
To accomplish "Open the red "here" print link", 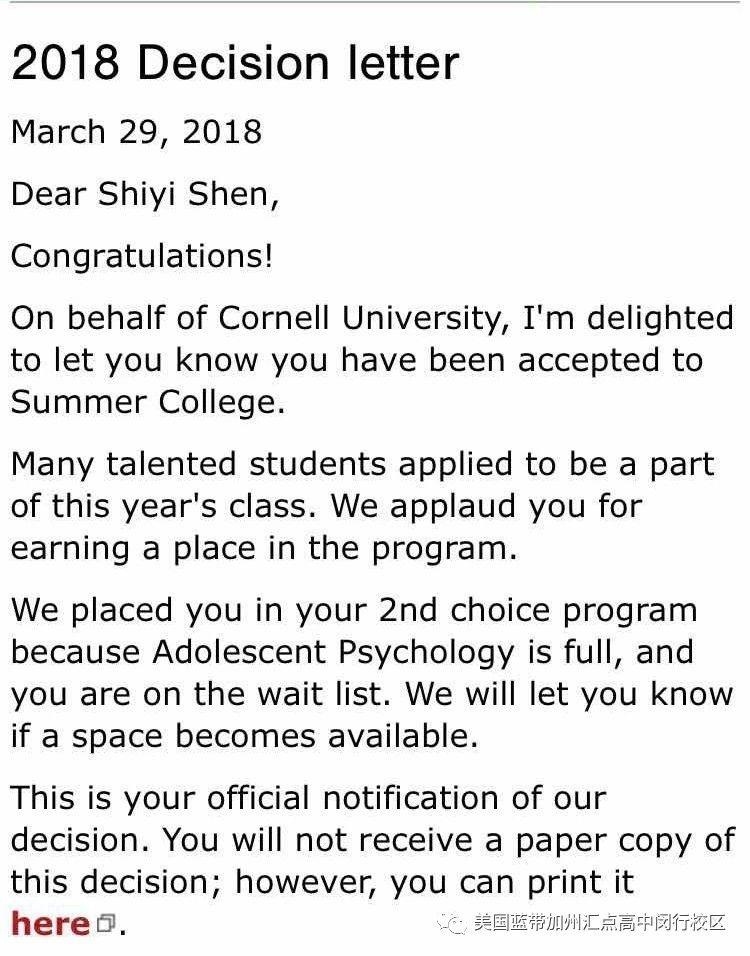I will click(x=51, y=923).
